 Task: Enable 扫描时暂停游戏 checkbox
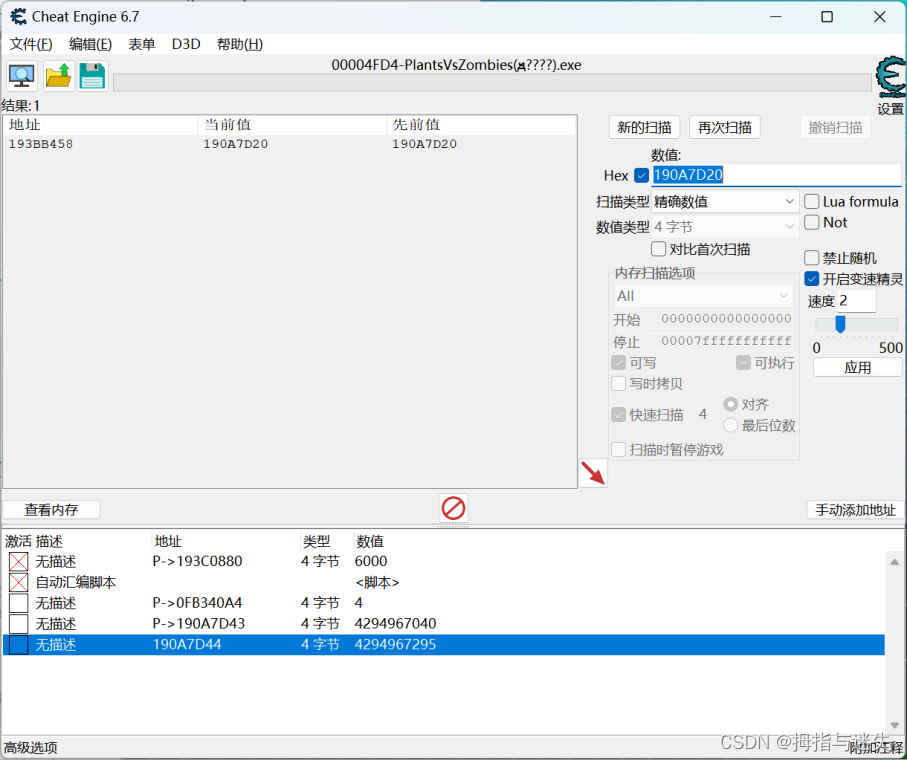(x=618, y=450)
